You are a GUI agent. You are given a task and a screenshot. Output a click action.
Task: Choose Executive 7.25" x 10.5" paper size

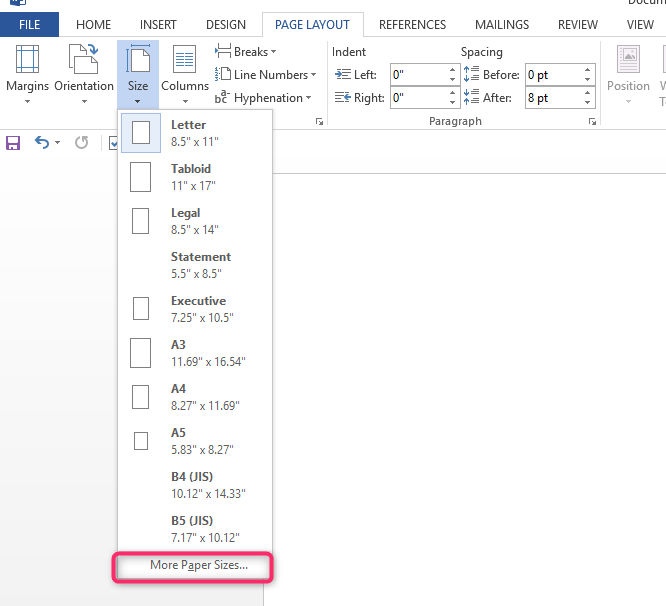pos(195,309)
